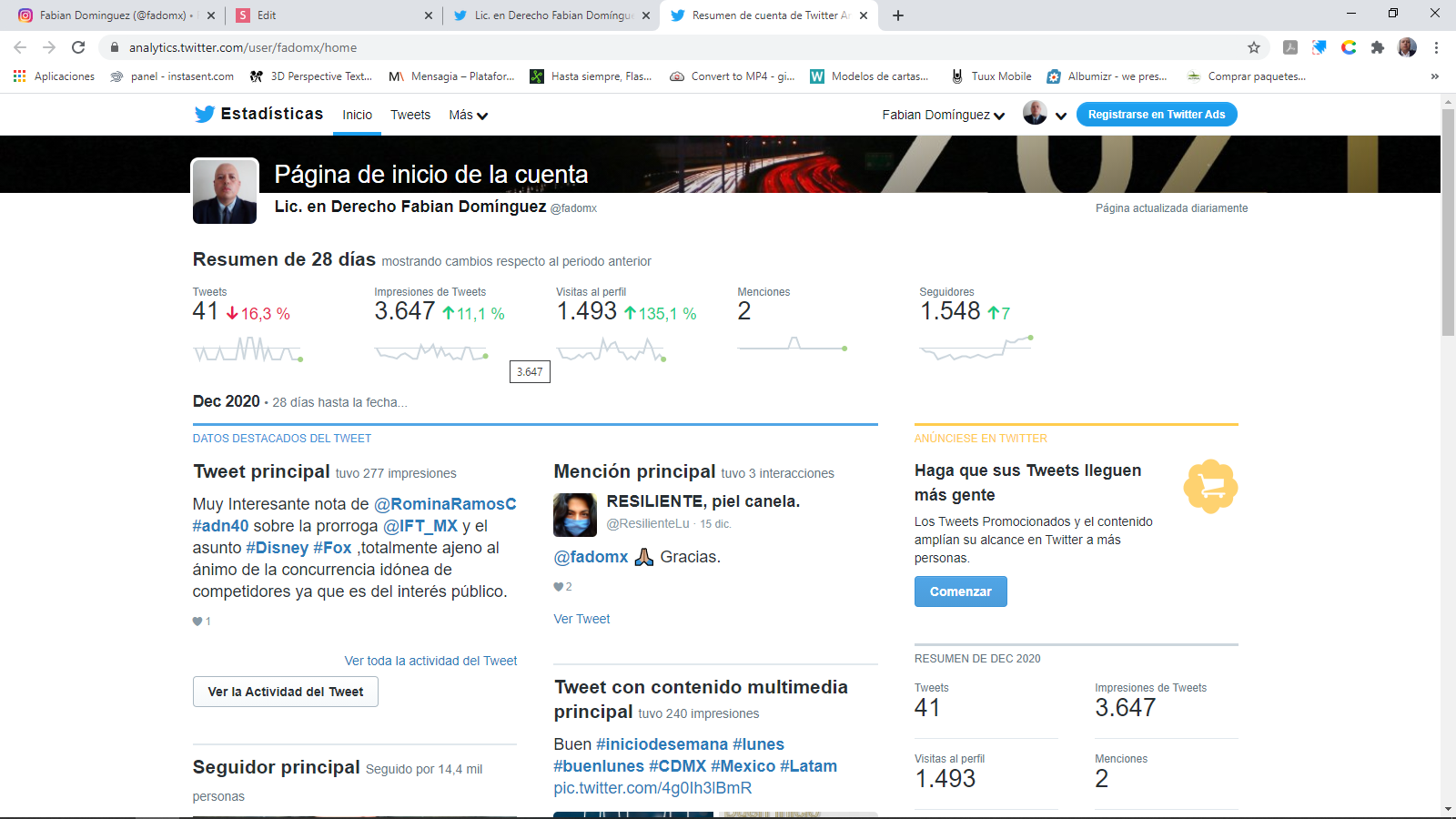The width and height of the screenshot is (1456, 819).
Task: Expand the Más dropdown menu
Action: tap(469, 115)
